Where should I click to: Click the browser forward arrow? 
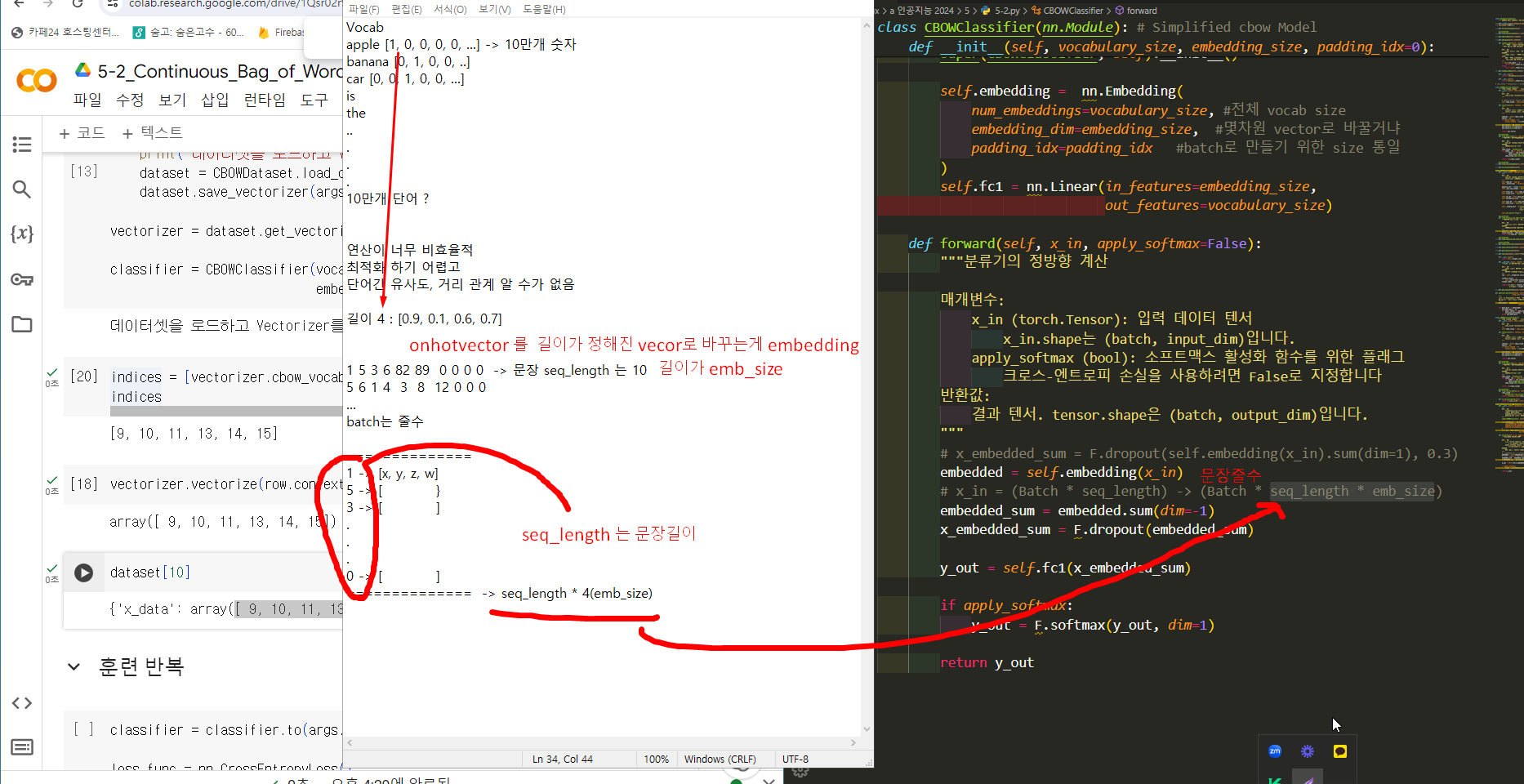(47, 4)
